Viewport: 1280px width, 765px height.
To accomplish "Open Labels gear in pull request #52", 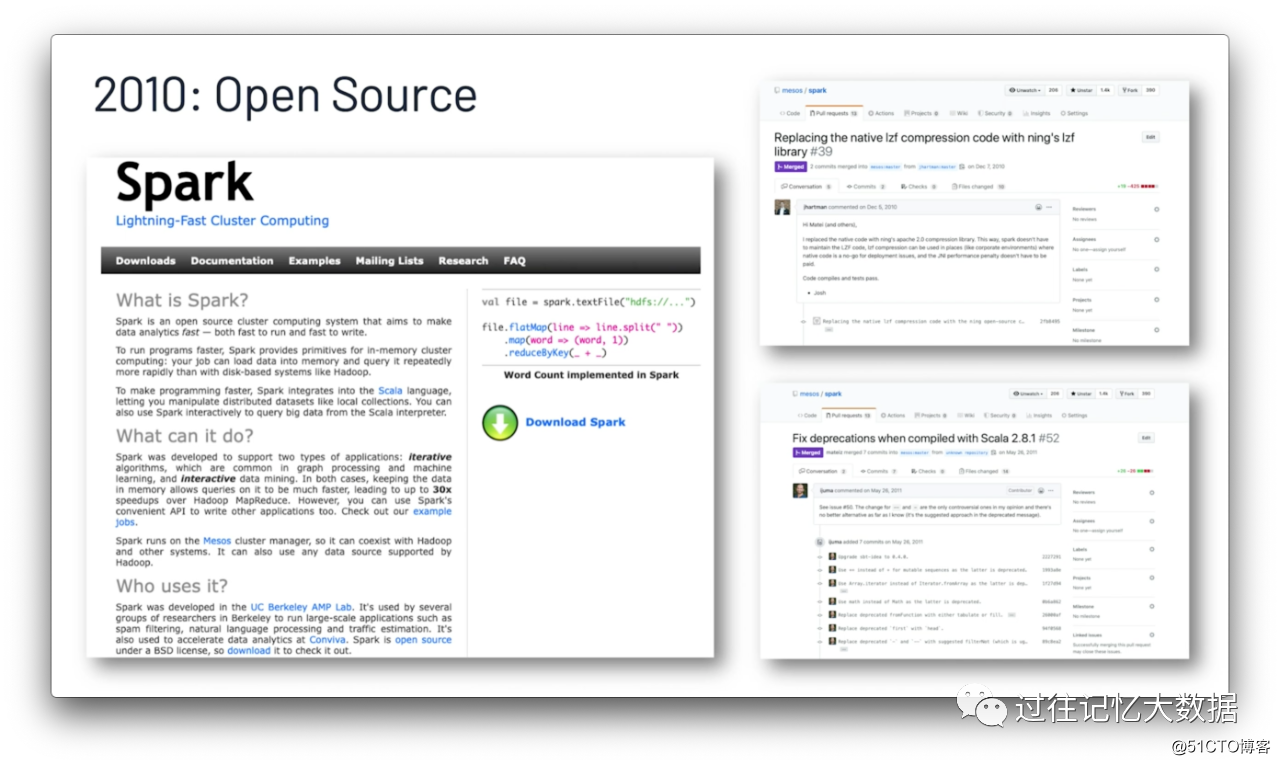I will pyautogui.click(x=1152, y=549).
